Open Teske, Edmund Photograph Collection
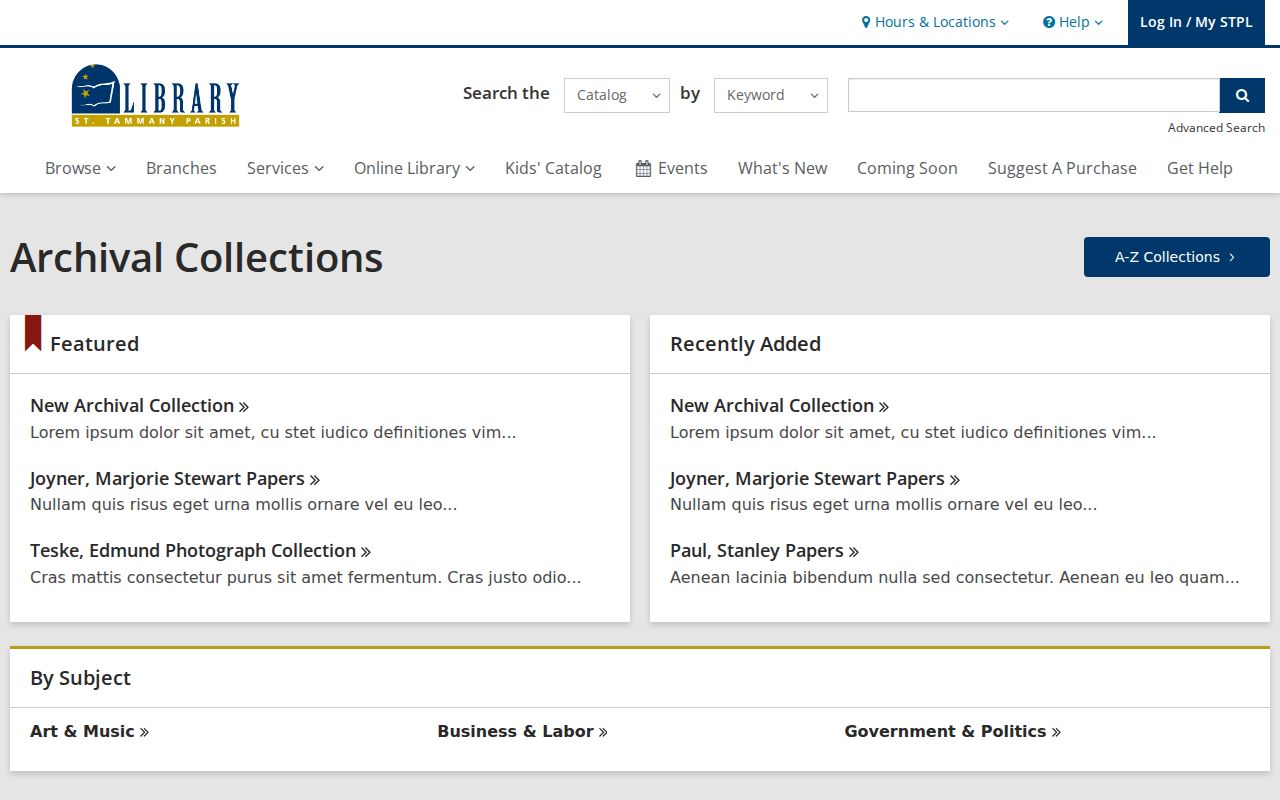 point(200,551)
